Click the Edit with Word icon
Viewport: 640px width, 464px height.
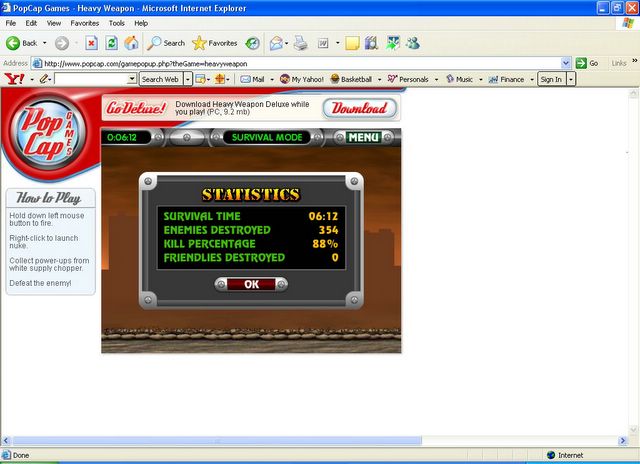tap(323, 43)
